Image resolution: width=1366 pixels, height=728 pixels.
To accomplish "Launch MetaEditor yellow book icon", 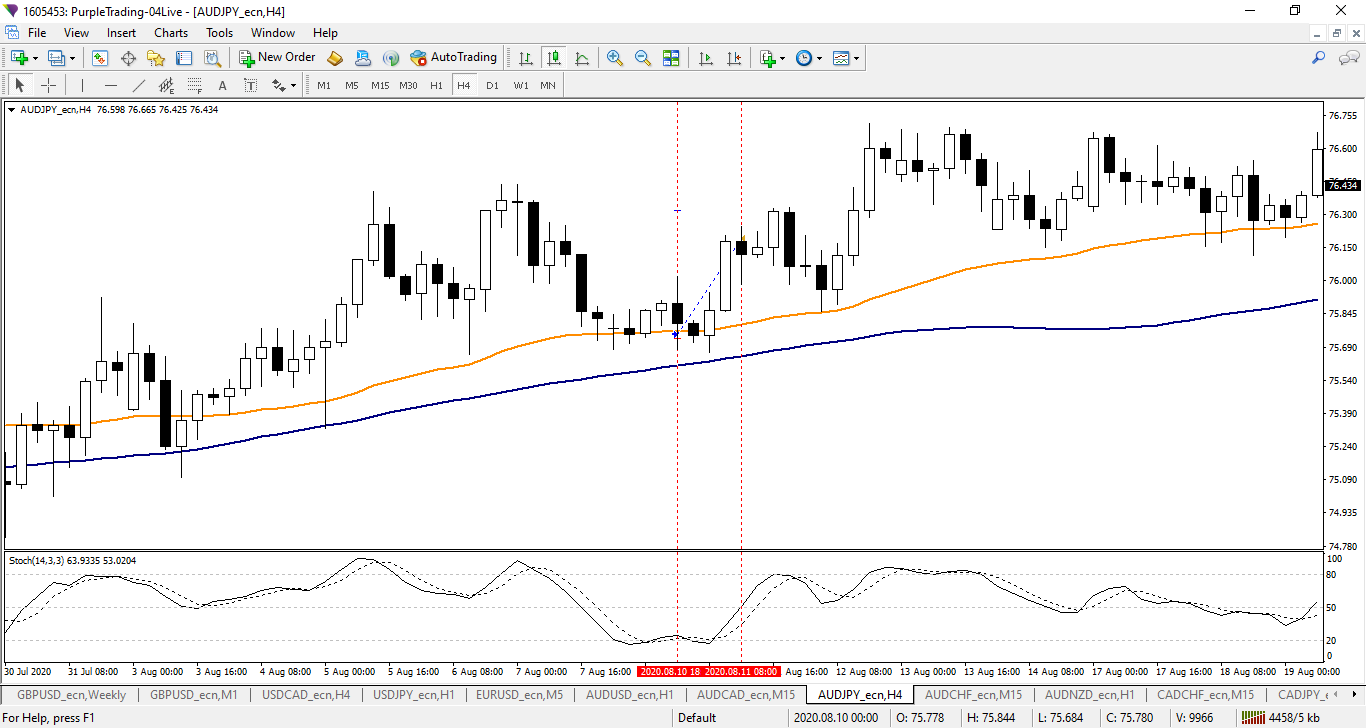I will coord(335,58).
